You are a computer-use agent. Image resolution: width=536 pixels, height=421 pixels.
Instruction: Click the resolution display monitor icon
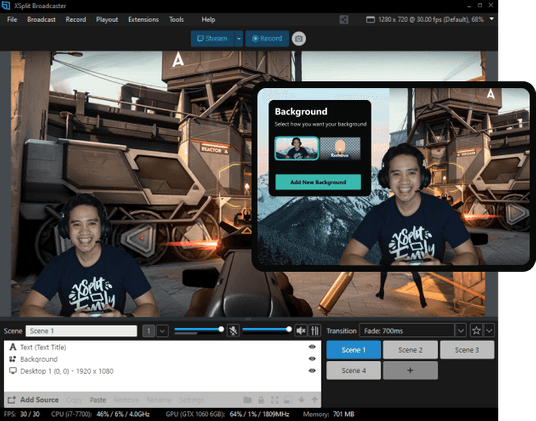[x=370, y=19]
